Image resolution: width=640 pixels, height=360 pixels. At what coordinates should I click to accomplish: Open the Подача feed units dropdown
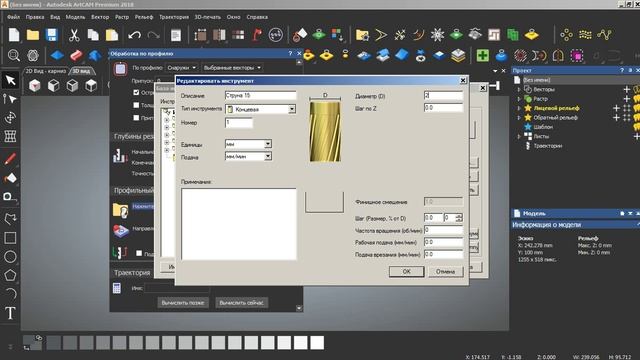point(268,156)
